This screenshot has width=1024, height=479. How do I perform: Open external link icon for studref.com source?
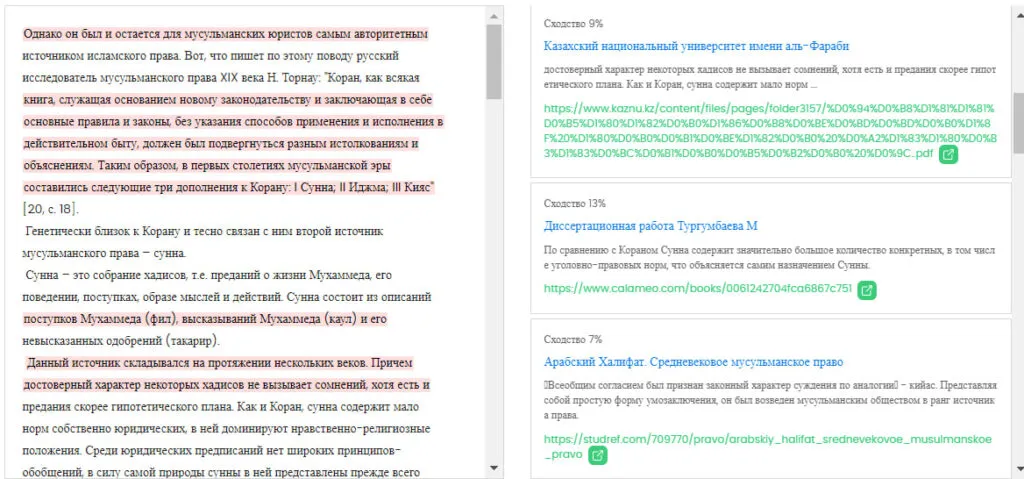597,455
